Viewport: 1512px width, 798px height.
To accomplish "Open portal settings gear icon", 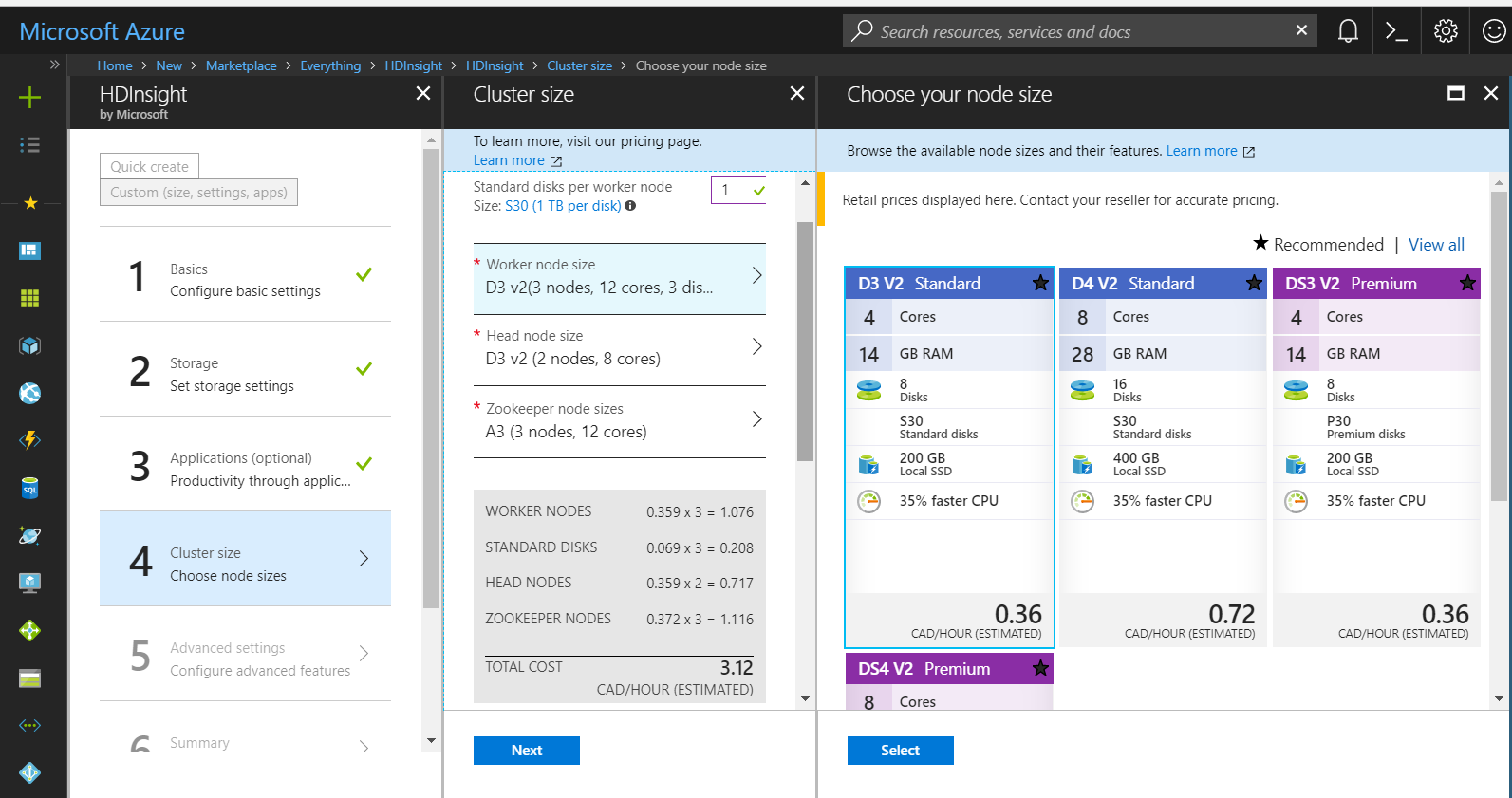I will [x=1446, y=31].
